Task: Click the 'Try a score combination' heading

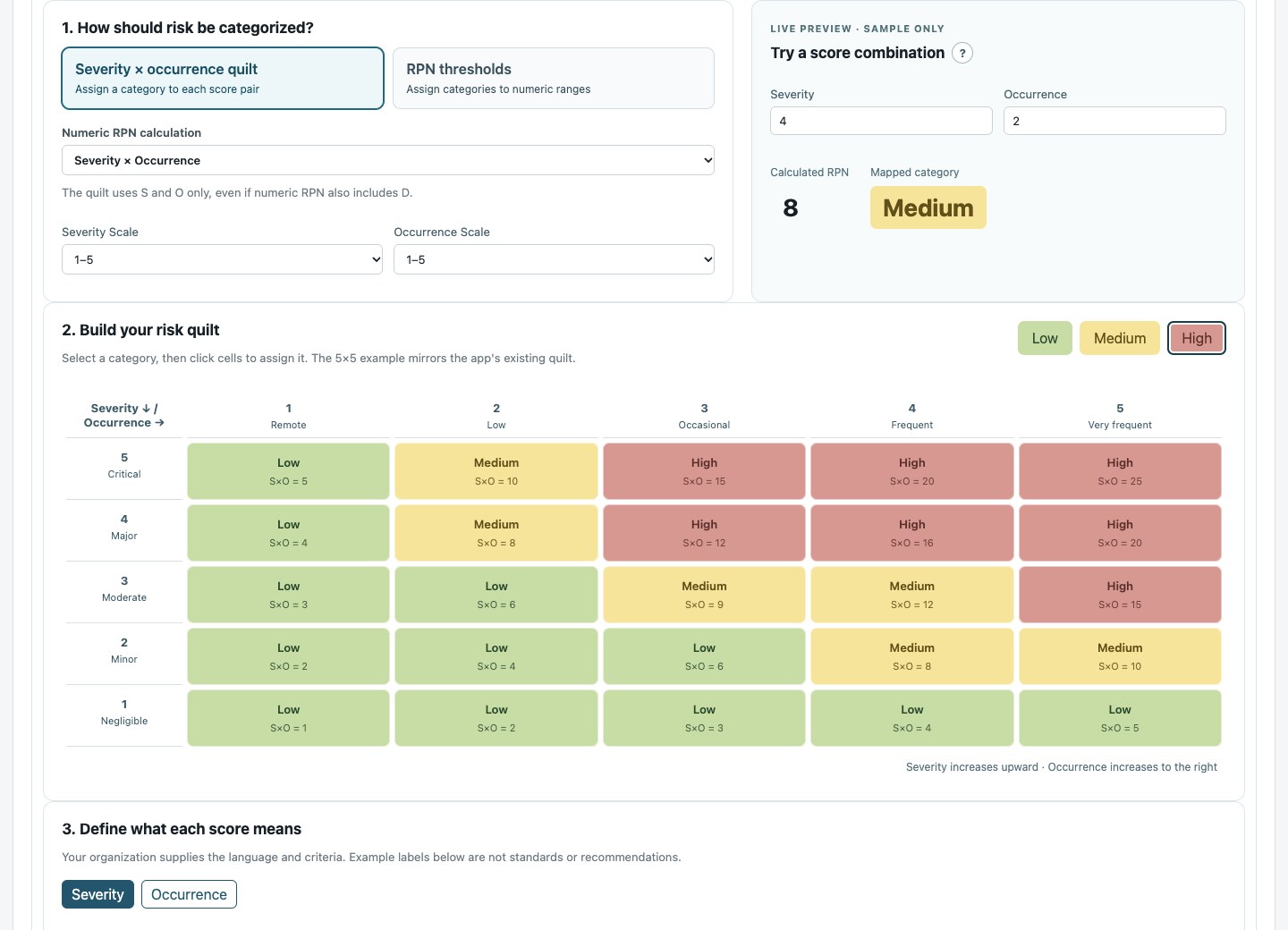Action: [857, 53]
